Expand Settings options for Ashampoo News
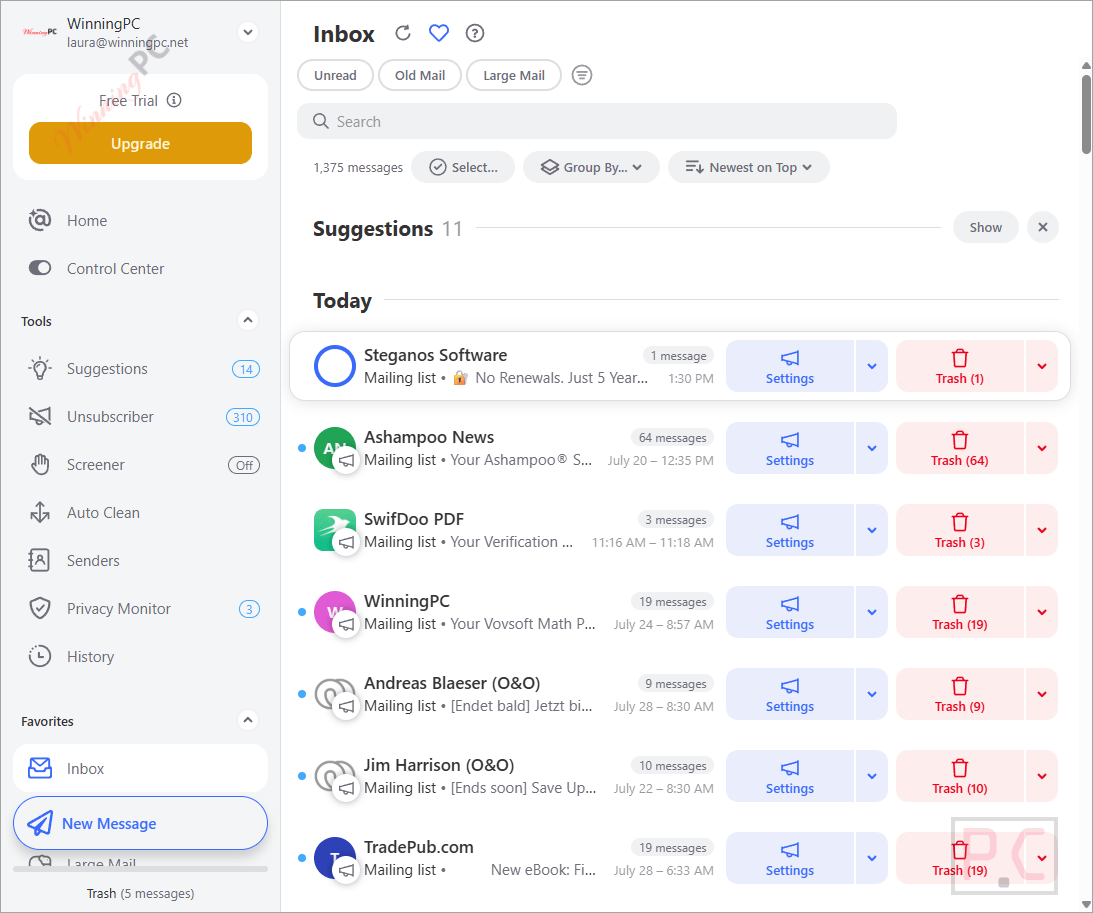1093x913 pixels. tap(872, 448)
